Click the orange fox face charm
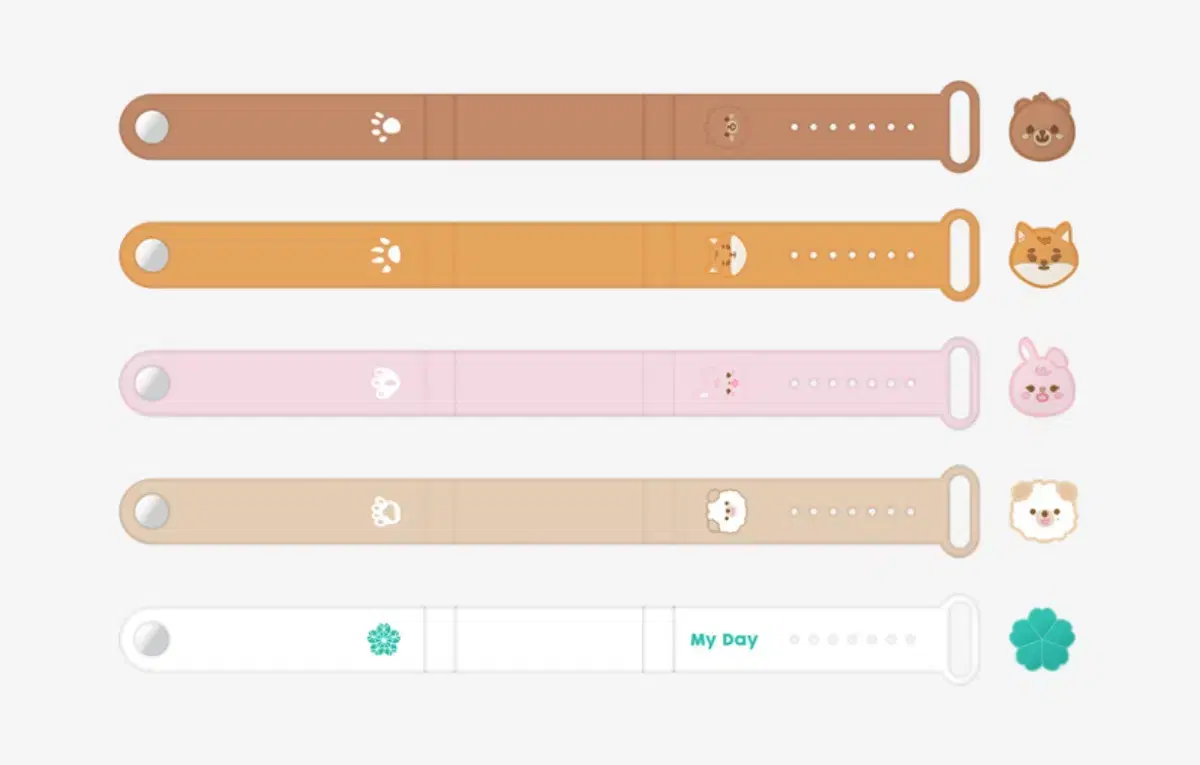The image size is (1200, 765). coord(1043,255)
